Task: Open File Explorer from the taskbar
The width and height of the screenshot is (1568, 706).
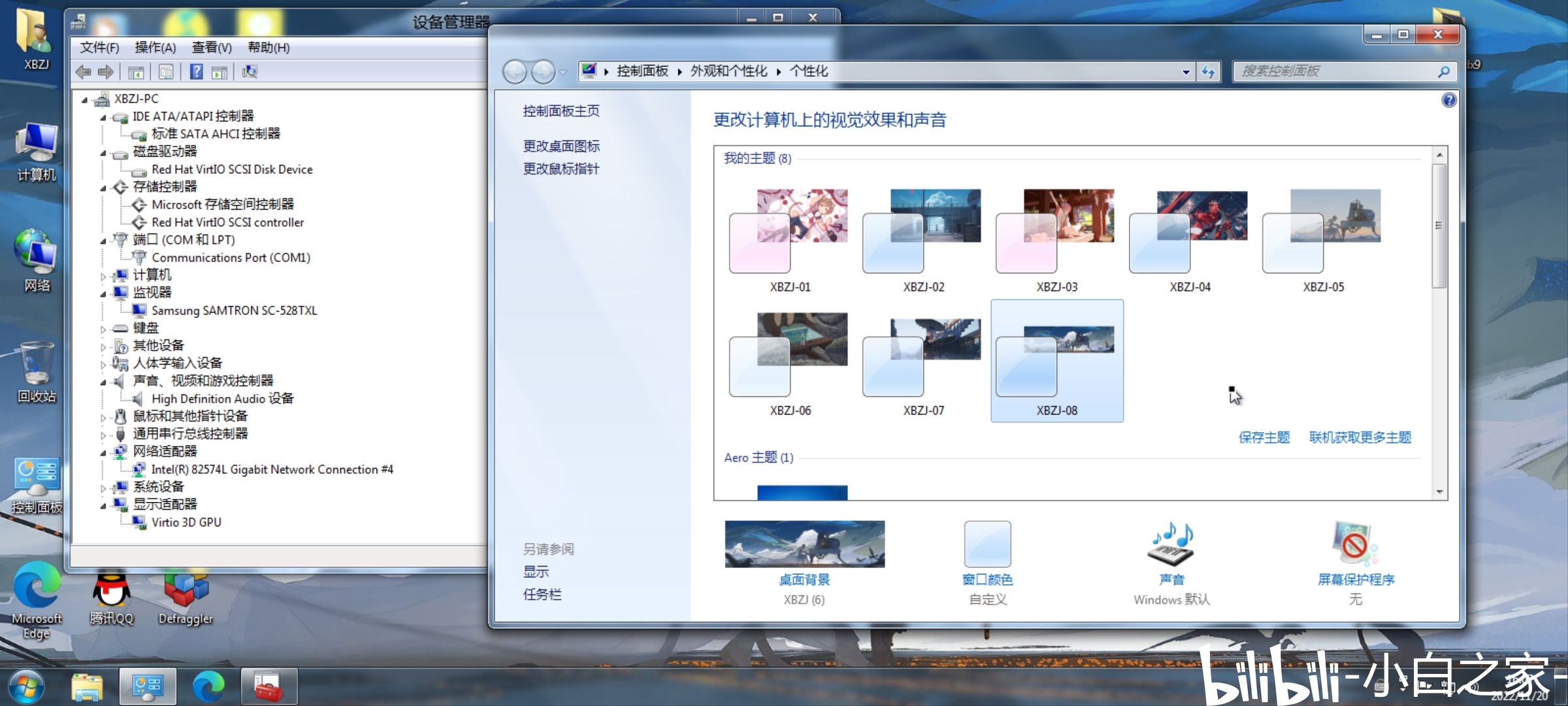Action: click(x=87, y=686)
